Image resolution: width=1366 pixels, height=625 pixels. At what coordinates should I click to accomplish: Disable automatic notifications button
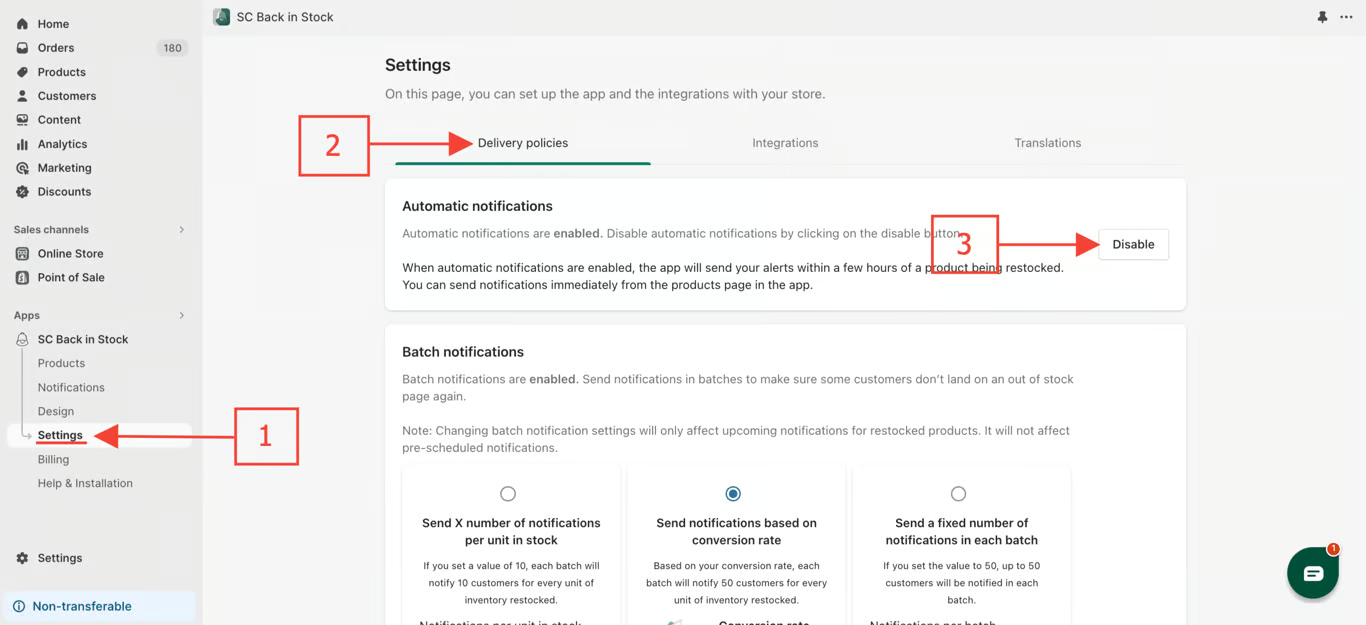click(1133, 244)
